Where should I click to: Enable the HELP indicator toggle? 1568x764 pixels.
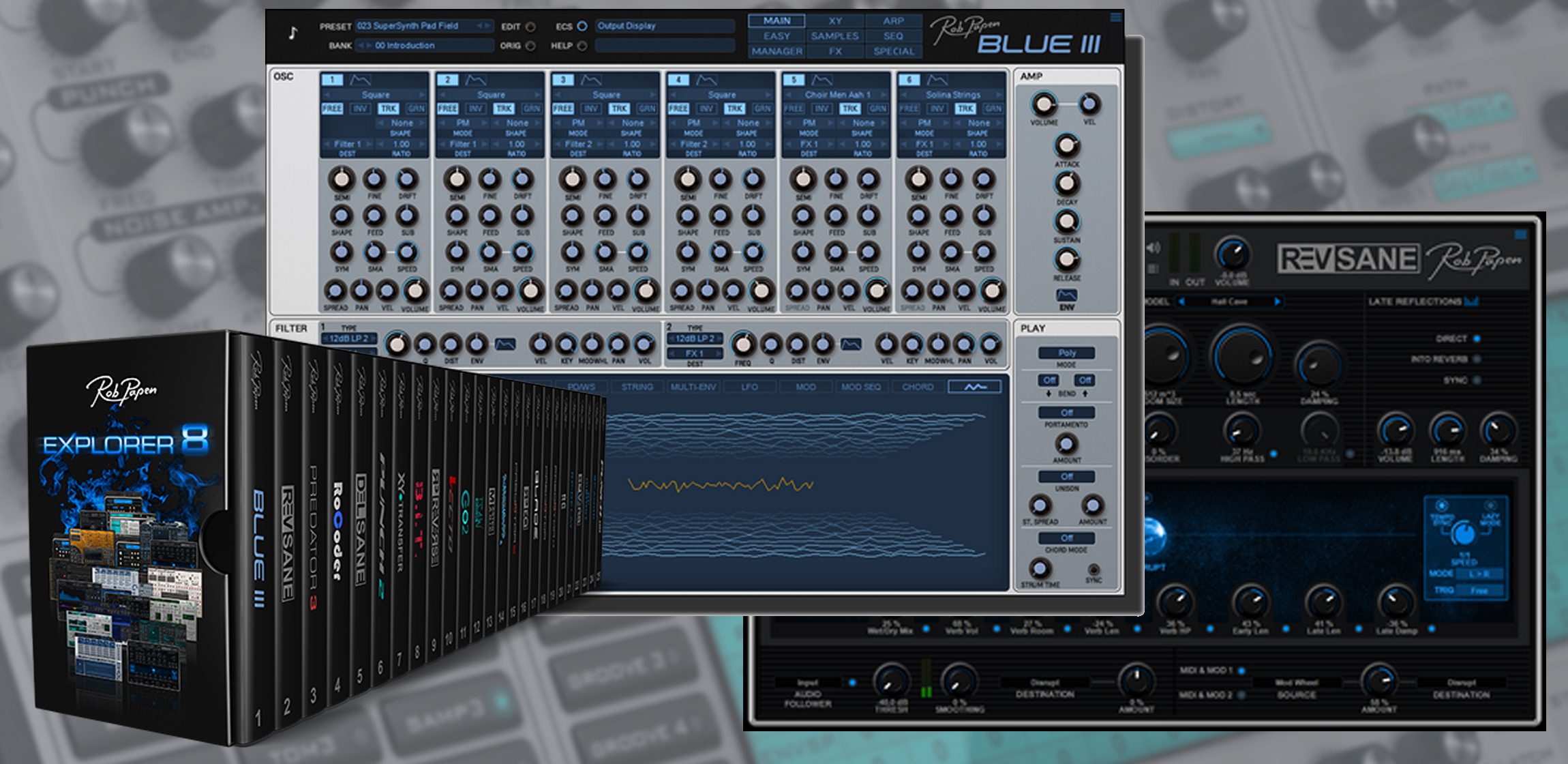pyautogui.click(x=582, y=46)
